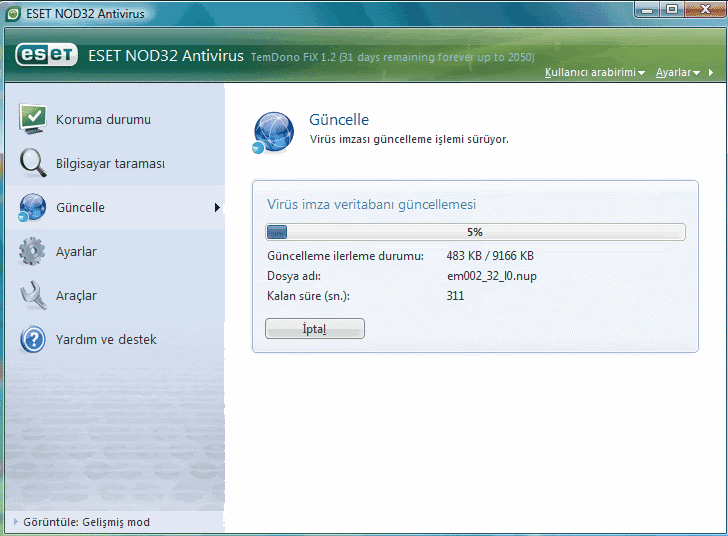Select the Güncelle sidebar item

[115, 207]
